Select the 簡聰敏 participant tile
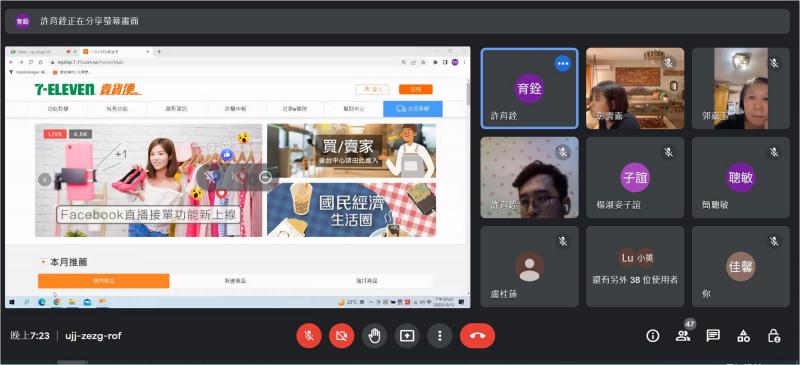This screenshot has width=800, height=365. point(740,177)
